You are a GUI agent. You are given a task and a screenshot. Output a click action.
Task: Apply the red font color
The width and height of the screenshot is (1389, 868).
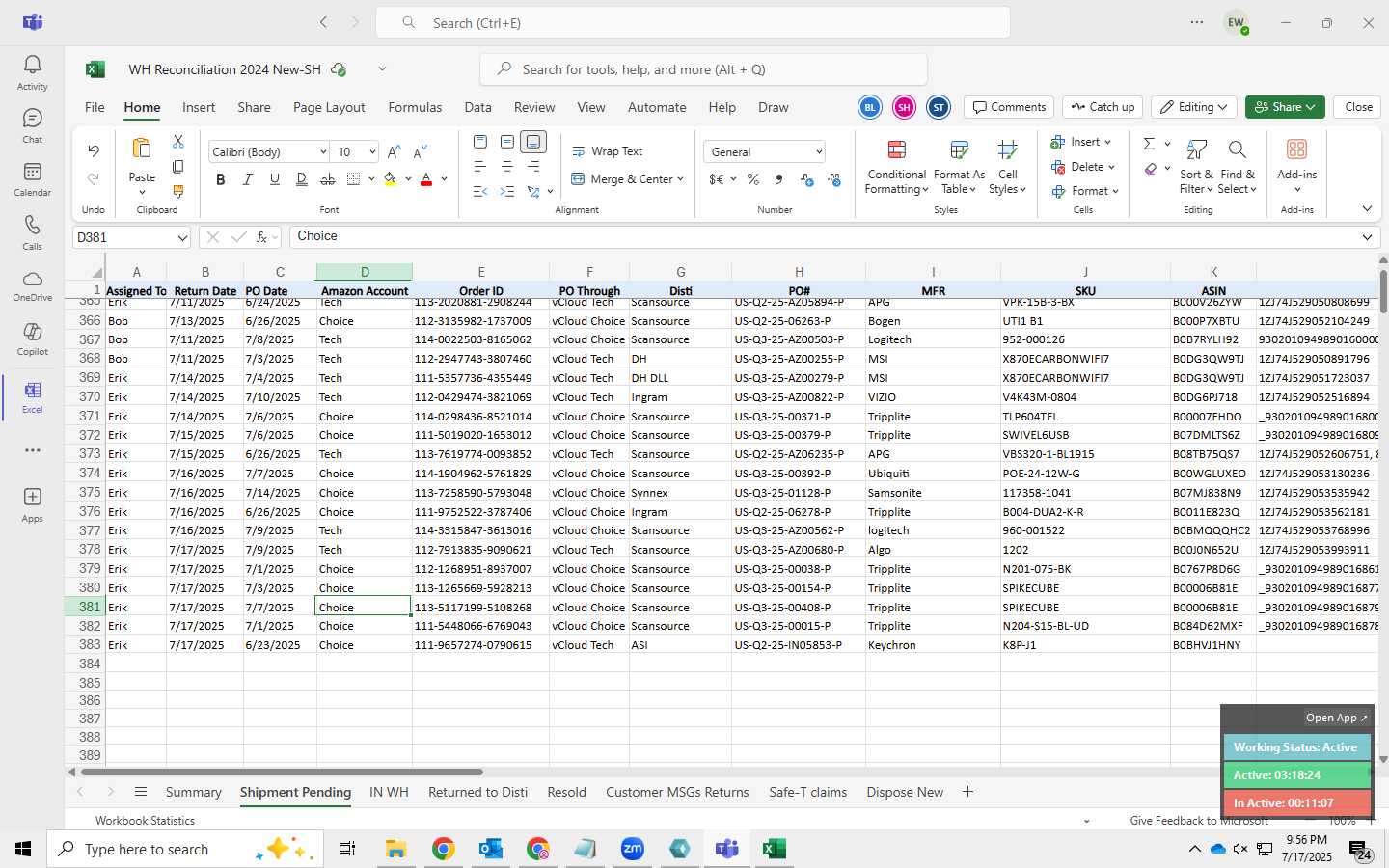(426, 179)
